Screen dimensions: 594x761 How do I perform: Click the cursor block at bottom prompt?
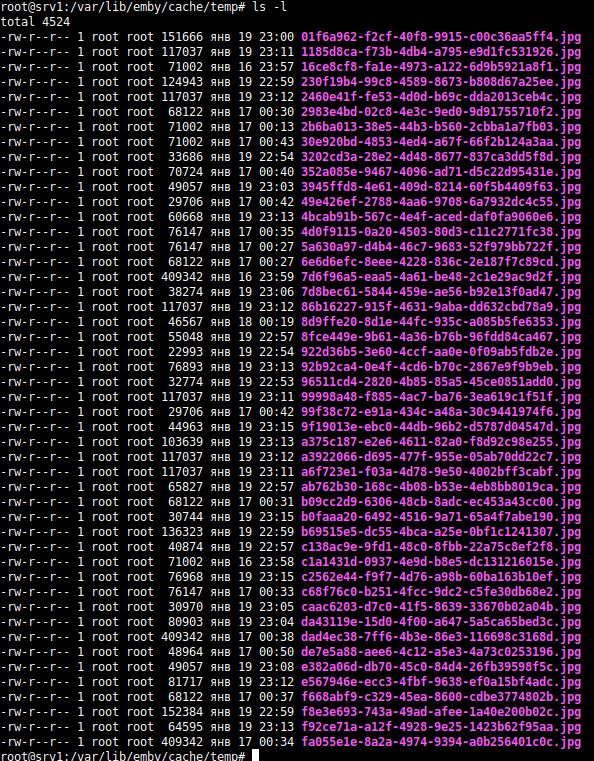point(255,756)
